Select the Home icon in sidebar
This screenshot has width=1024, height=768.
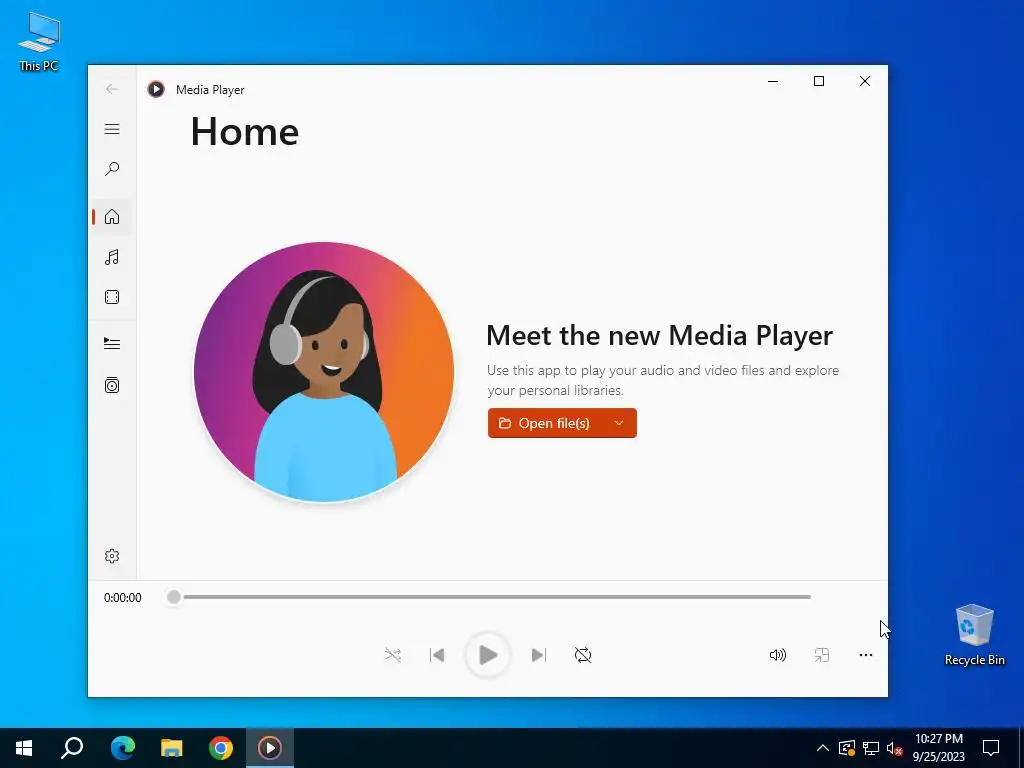pyautogui.click(x=112, y=216)
